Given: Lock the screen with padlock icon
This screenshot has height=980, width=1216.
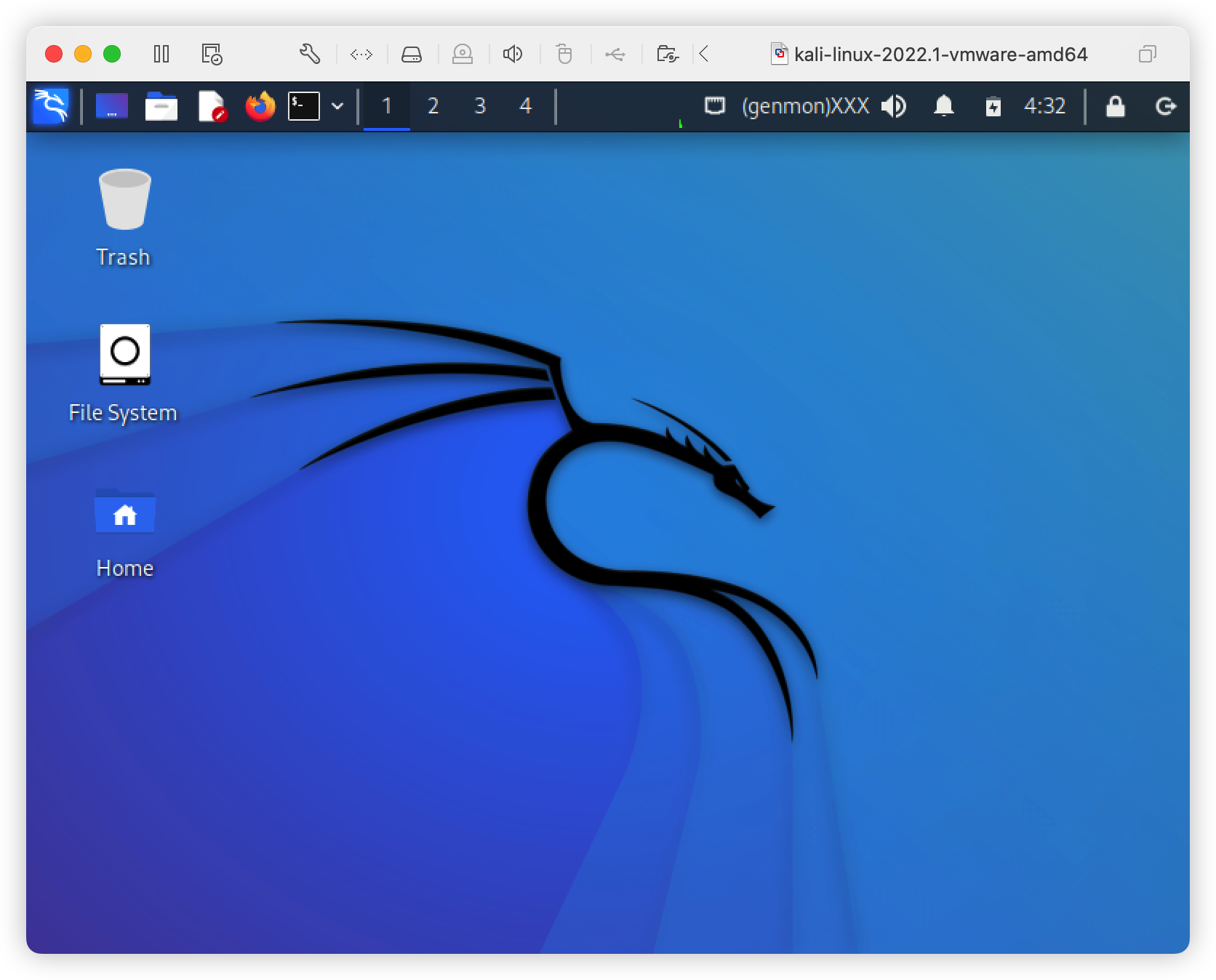Looking at the screenshot, I should pos(1116,106).
